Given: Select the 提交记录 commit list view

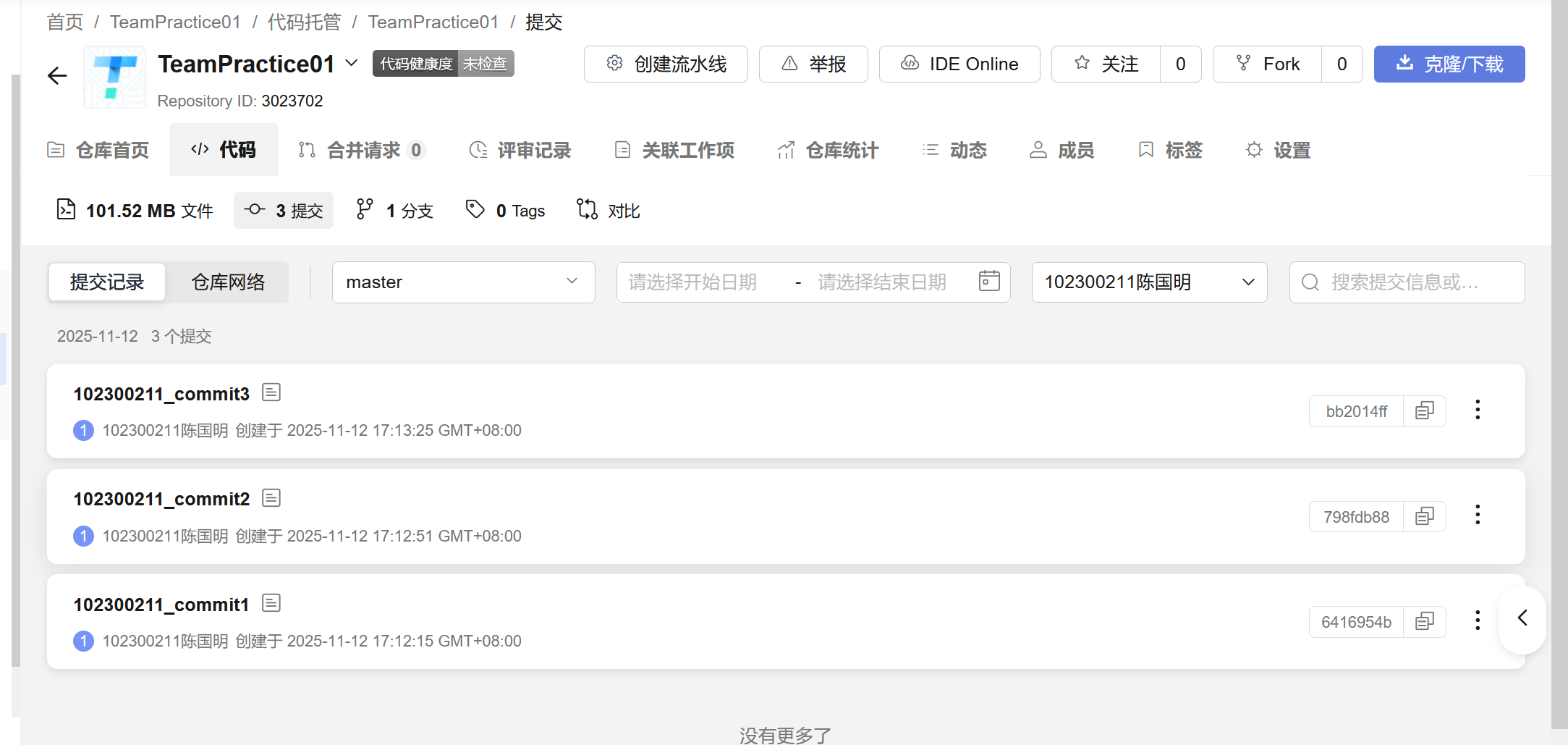Looking at the screenshot, I should (106, 282).
